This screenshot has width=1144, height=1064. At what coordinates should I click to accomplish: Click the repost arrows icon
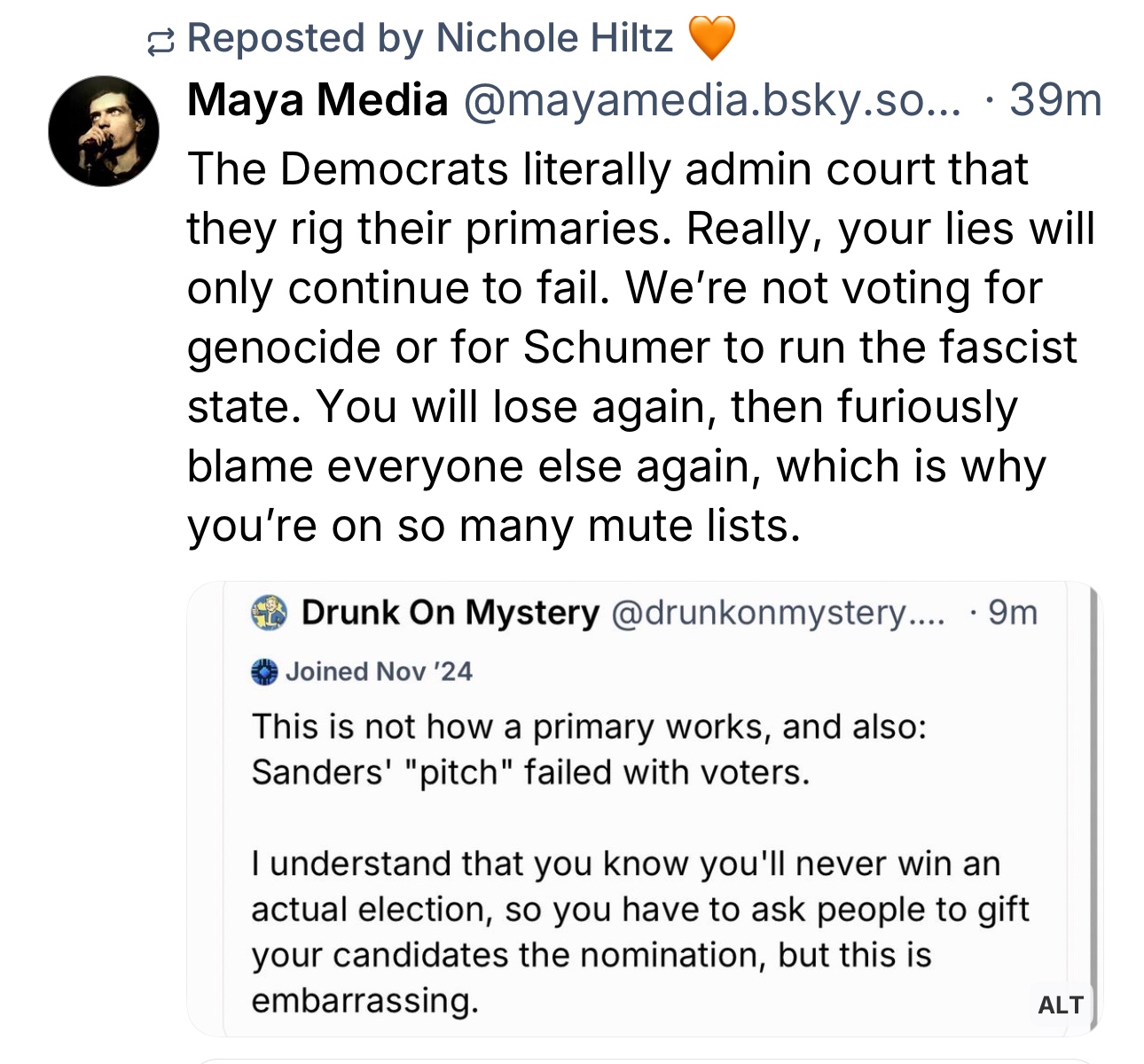click(x=160, y=41)
